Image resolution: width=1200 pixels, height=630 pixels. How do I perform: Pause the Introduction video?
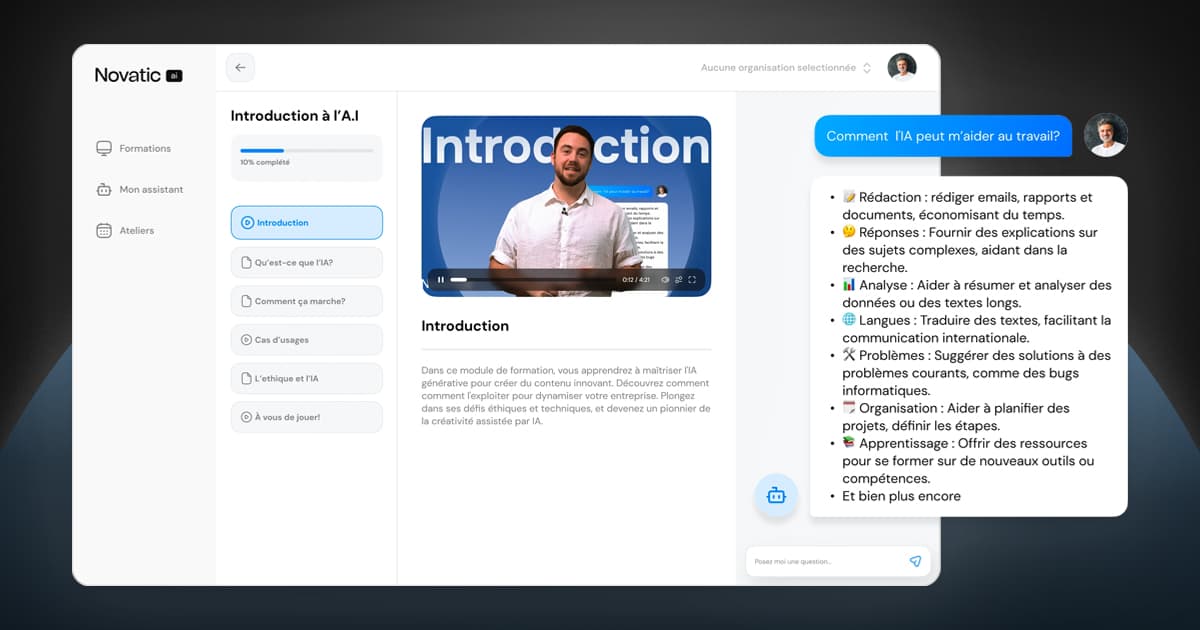[x=440, y=280]
